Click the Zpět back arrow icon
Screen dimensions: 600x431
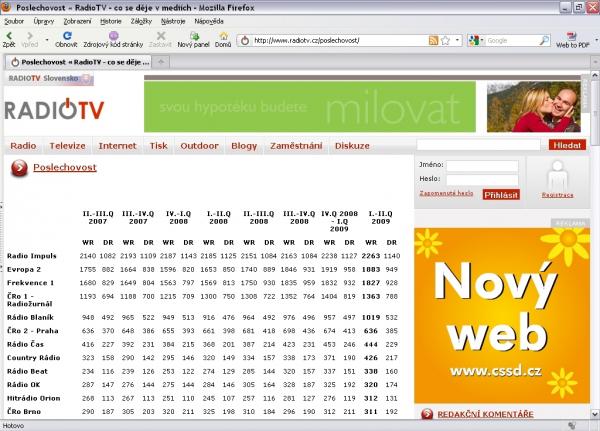point(9,36)
